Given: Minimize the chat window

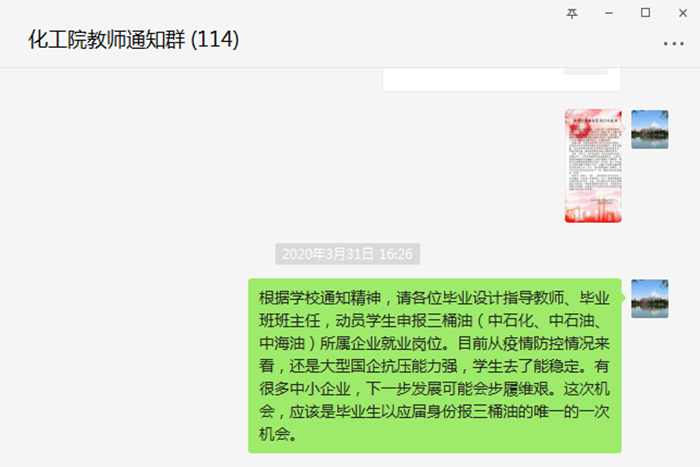Looking at the screenshot, I should pyautogui.click(x=608, y=13).
